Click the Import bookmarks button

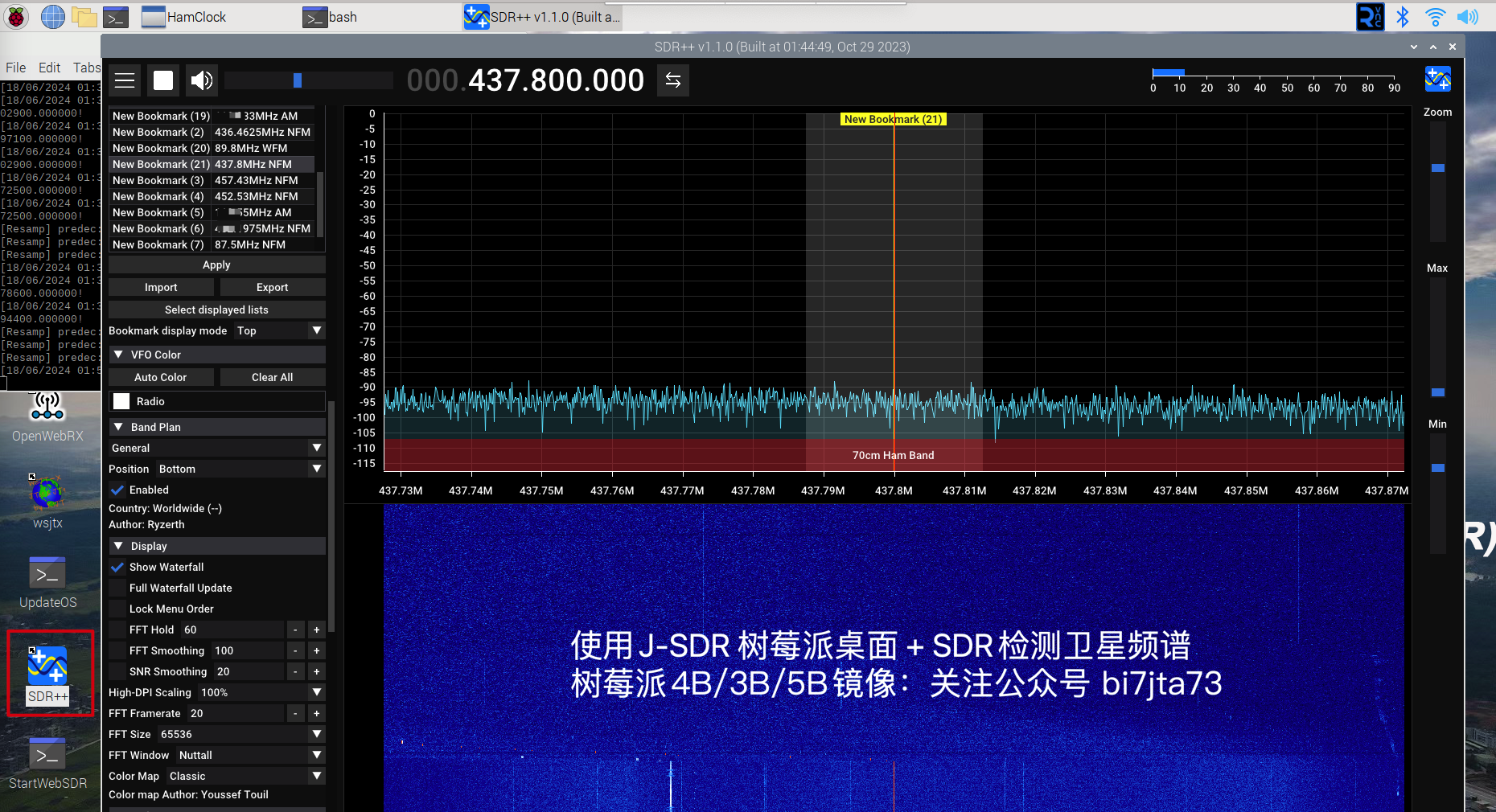(161, 287)
